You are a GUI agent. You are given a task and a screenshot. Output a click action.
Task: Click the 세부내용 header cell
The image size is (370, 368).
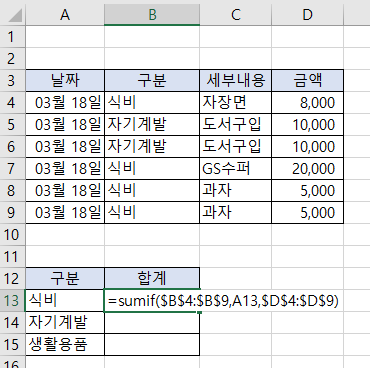tap(236, 81)
